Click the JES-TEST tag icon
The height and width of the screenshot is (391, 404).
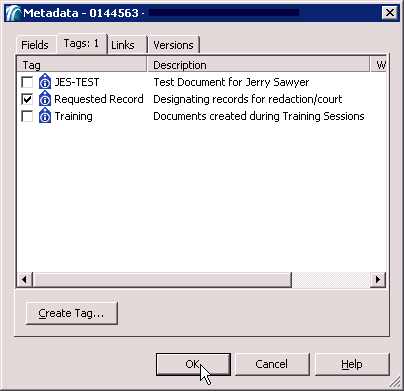tap(45, 82)
